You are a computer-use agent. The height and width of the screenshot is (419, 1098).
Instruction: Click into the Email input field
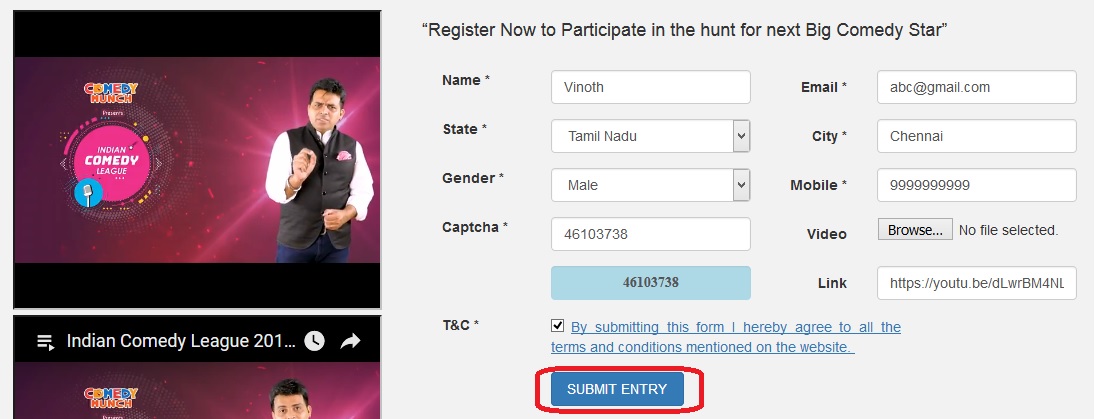click(x=976, y=87)
